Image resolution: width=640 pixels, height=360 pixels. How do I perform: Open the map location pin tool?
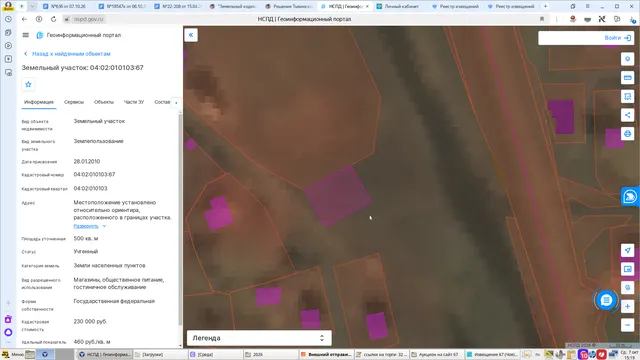click(627, 59)
